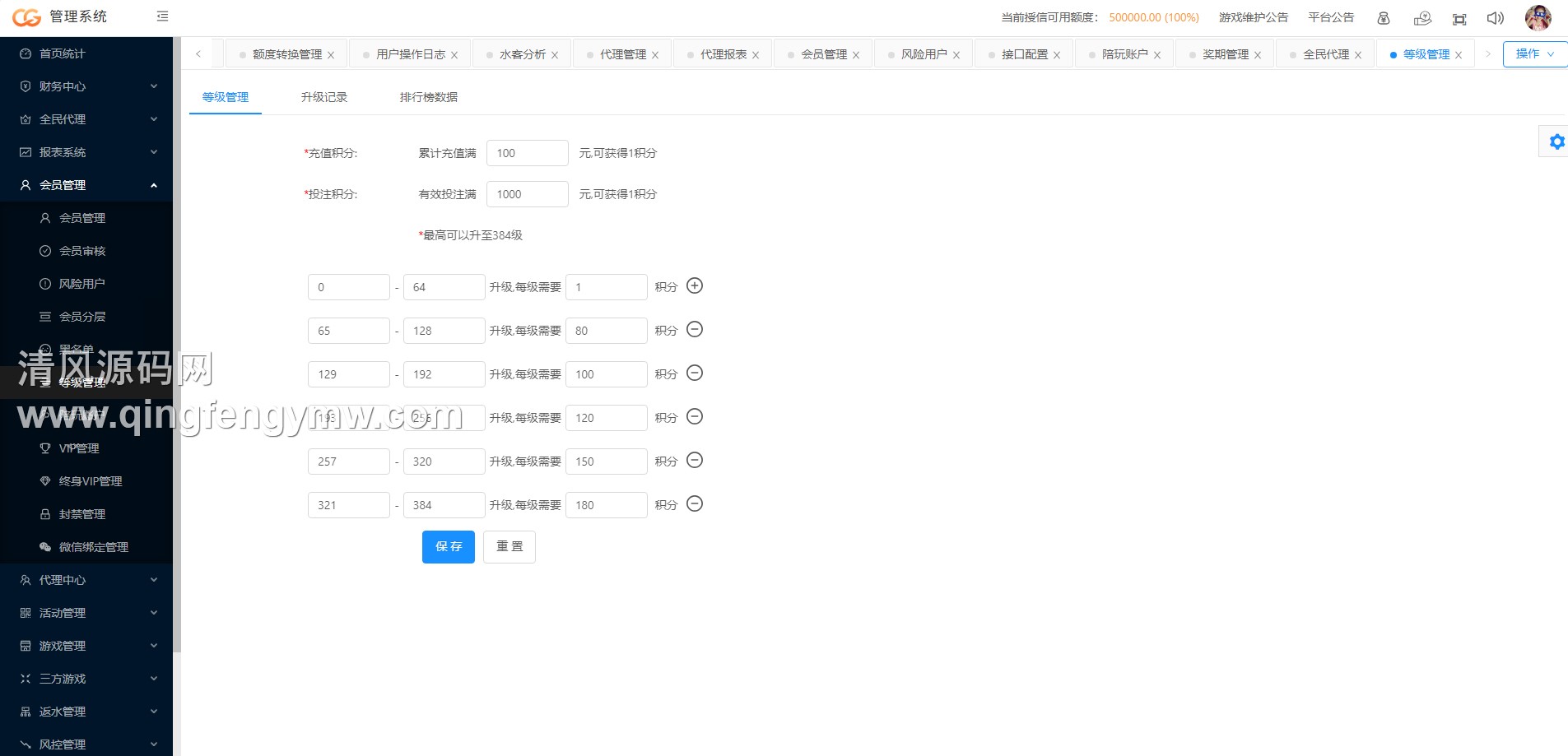The width and height of the screenshot is (1568, 756).
Task: Collapse the 会员管理 sidebar section
Action: point(86,185)
